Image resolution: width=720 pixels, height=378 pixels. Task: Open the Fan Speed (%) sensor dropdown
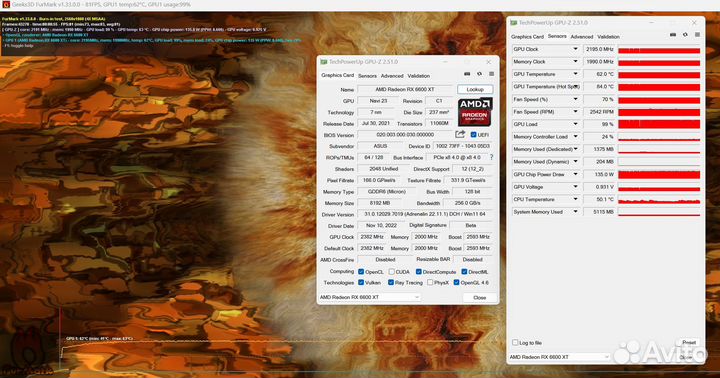click(575, 99)
